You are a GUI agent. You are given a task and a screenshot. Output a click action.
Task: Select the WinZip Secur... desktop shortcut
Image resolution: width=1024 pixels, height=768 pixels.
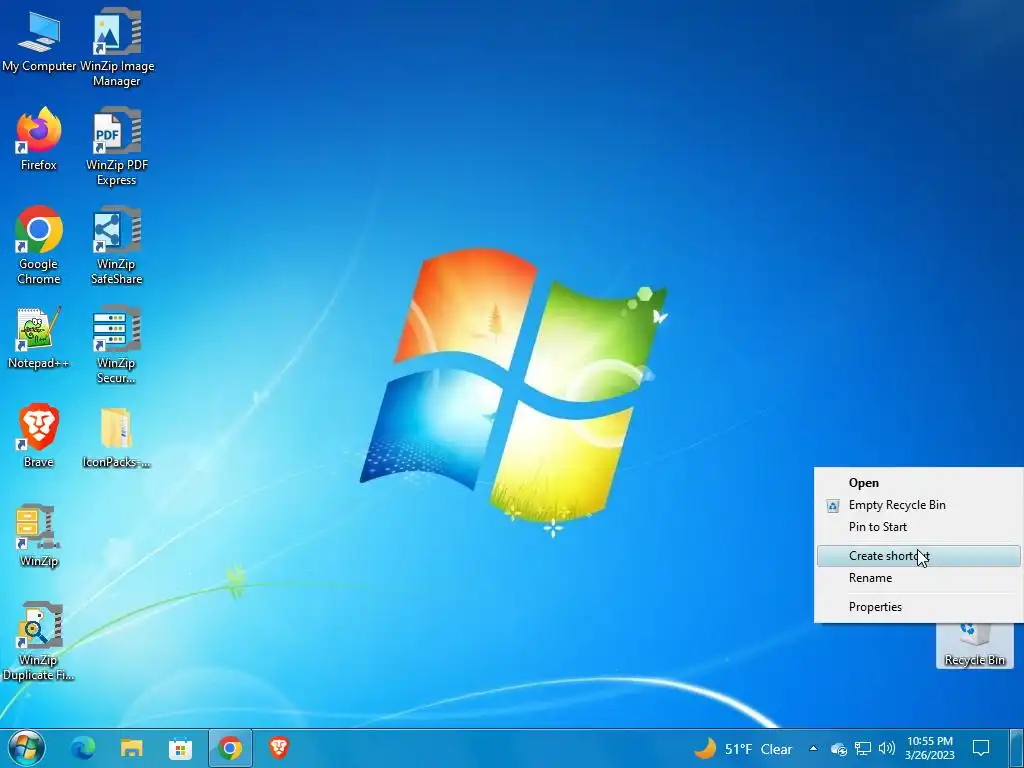[117, 344]
